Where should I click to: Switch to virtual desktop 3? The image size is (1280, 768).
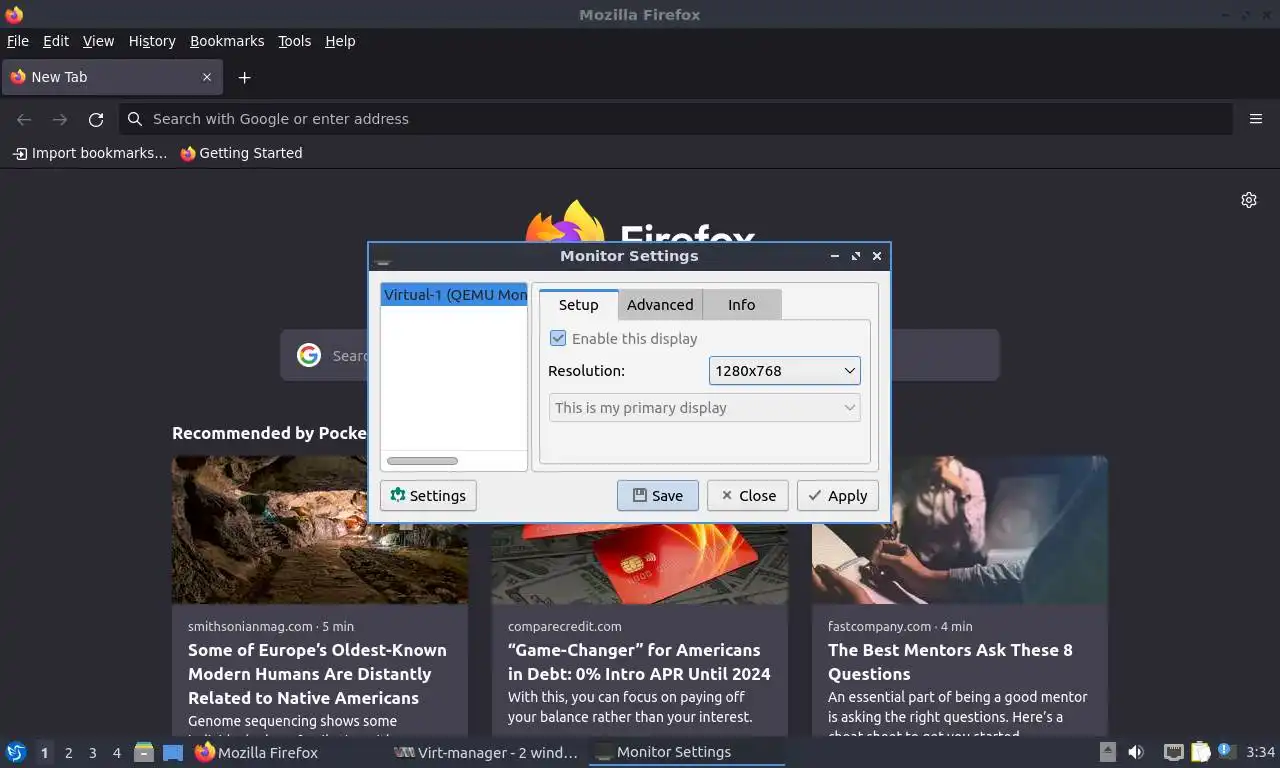click(x=92, y=753)
